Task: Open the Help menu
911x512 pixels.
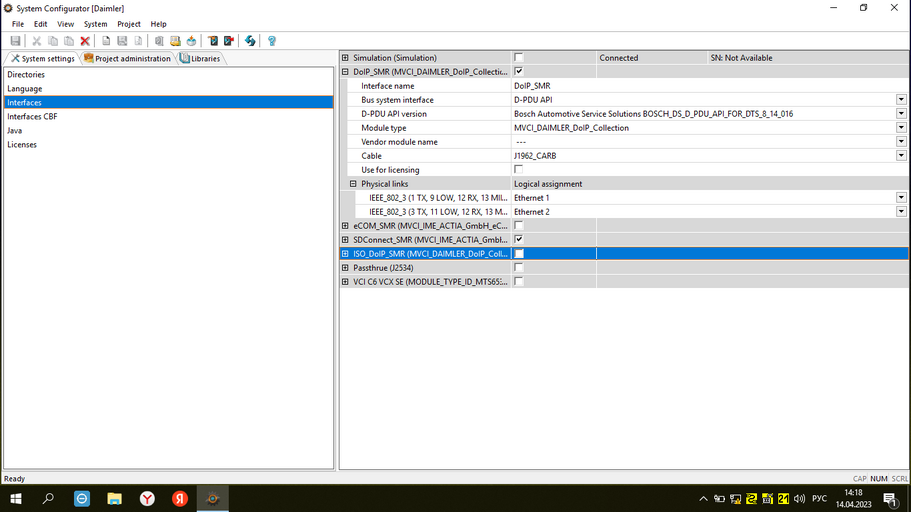Action: tap(158, 24)
